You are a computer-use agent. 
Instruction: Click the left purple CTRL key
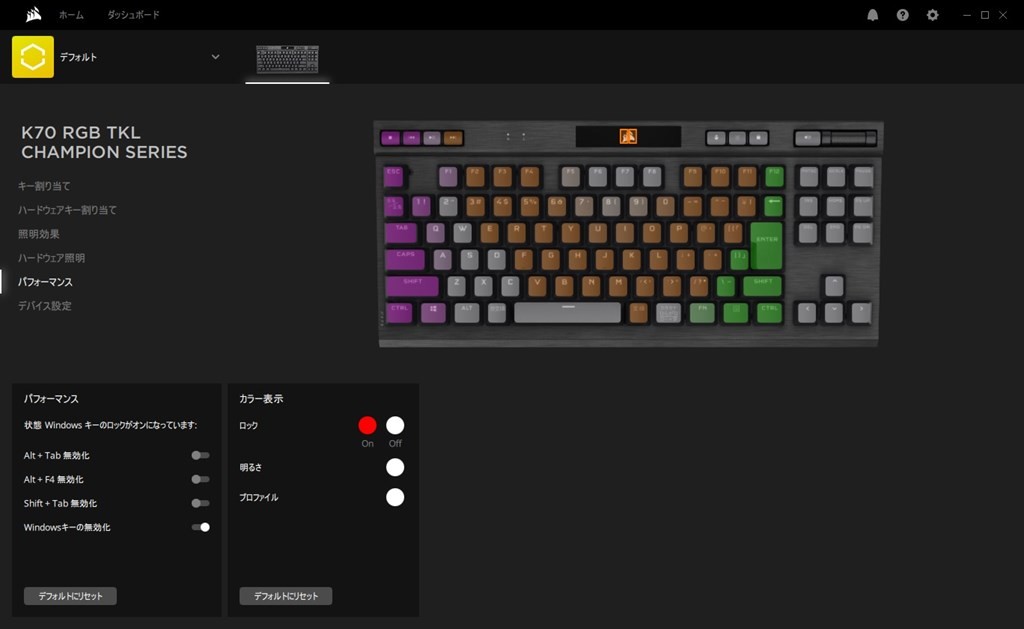(x=399, y=312)
